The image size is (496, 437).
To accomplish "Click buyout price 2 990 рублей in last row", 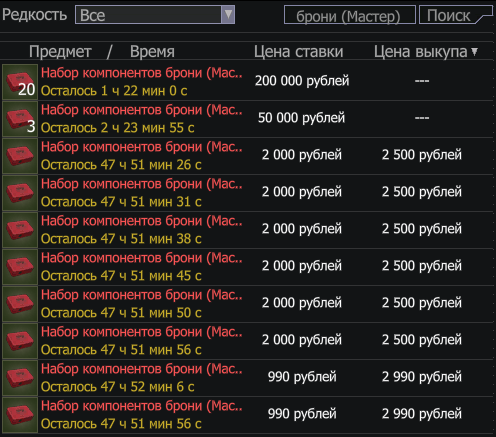I will click(422, 414).
